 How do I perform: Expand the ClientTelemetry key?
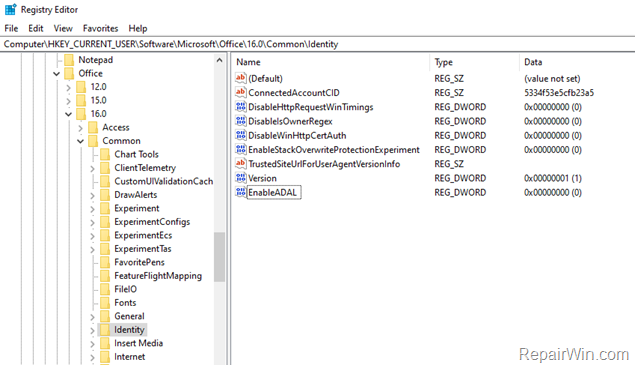coord(92,169)
